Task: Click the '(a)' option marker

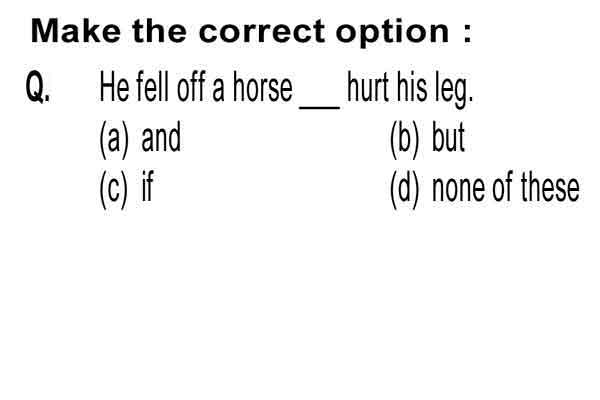Action: click(114, 139)
